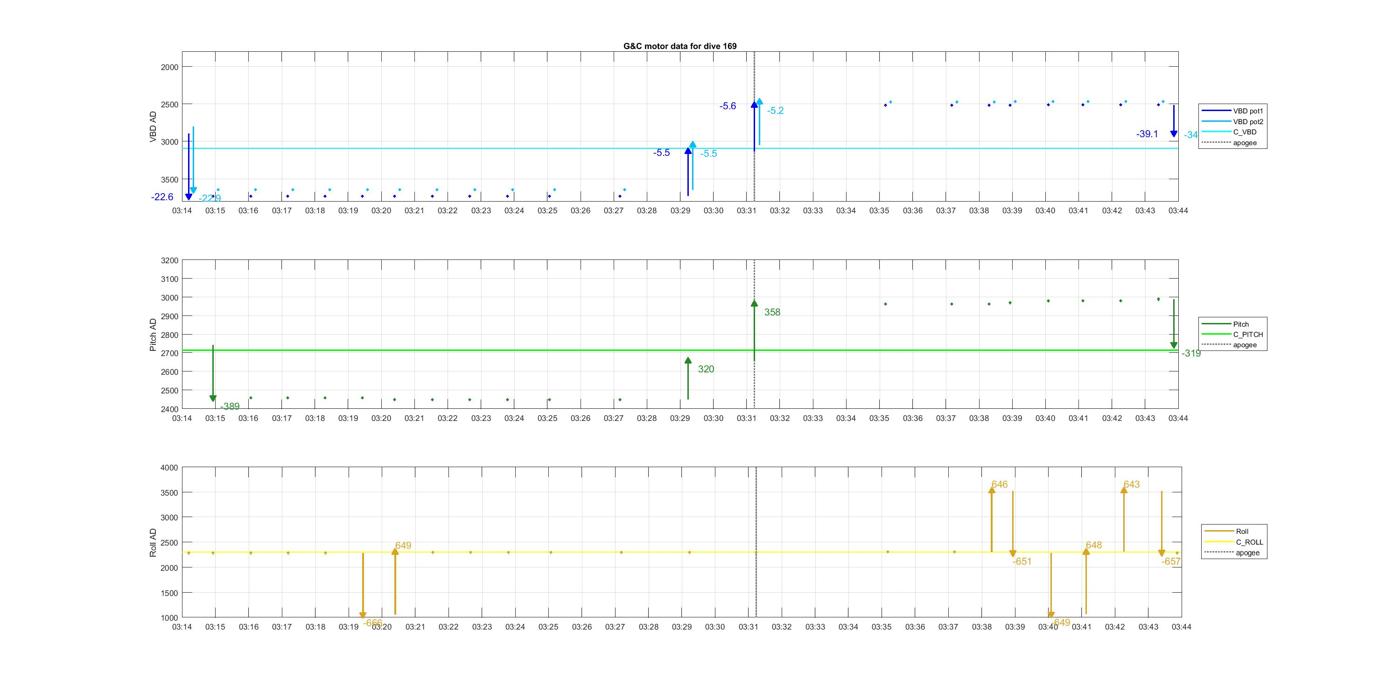Select "apogee" in the Roll plot legend
Screen dimensions: 1400x693
tap(1233, 553)
